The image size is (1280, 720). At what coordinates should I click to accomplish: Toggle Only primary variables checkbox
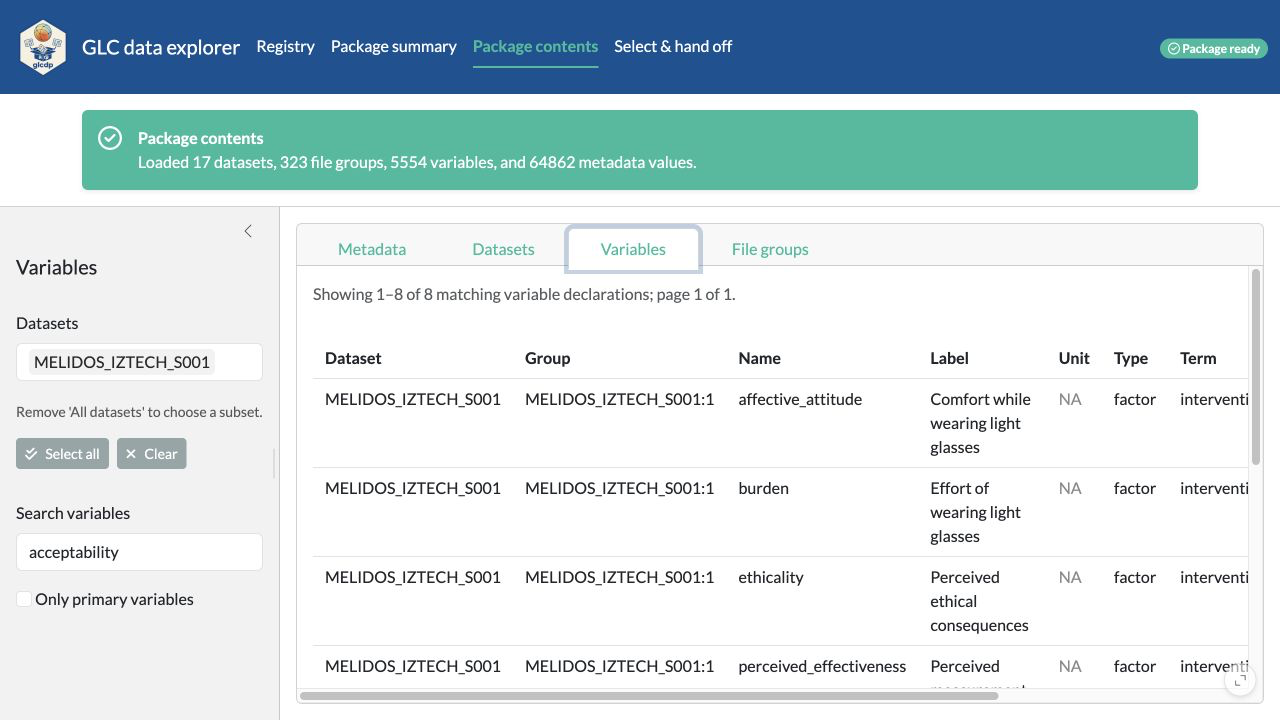24,599
